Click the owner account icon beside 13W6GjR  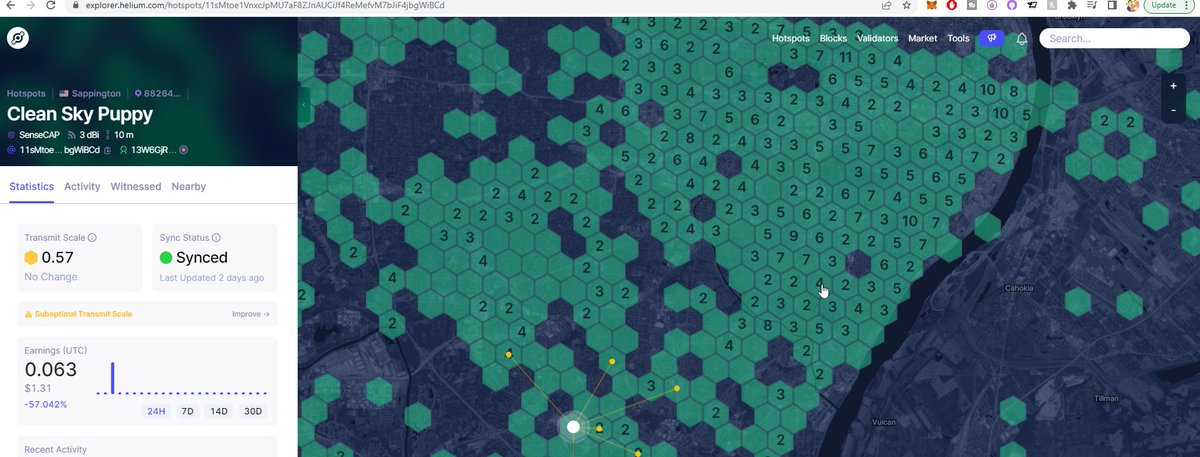click(123, 150)
